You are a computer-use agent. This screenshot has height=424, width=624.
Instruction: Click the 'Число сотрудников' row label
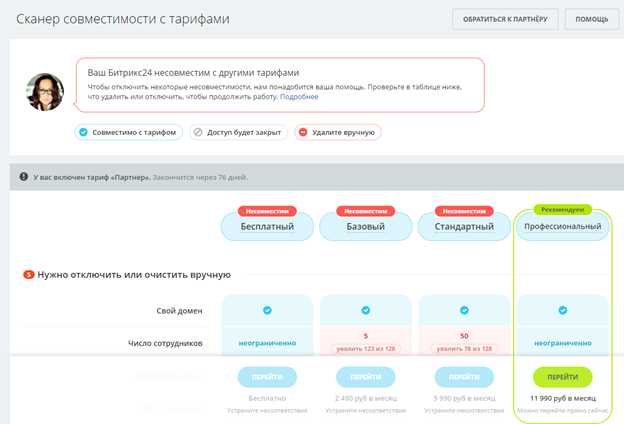(x=165, y=343)
